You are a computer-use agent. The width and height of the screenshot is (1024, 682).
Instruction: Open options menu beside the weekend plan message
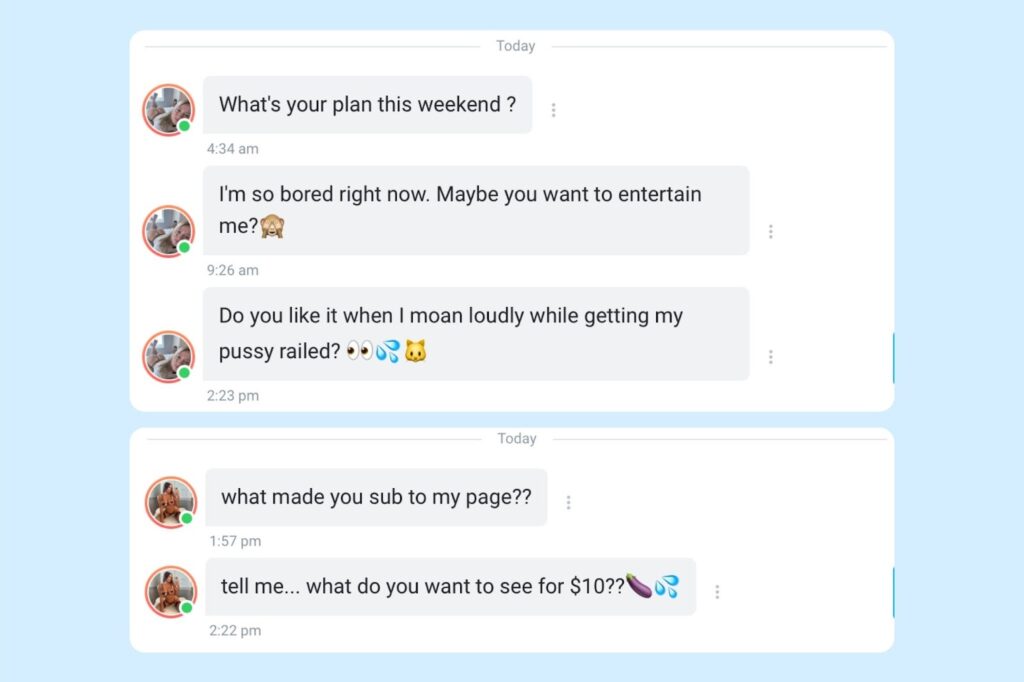pos(553,110)
